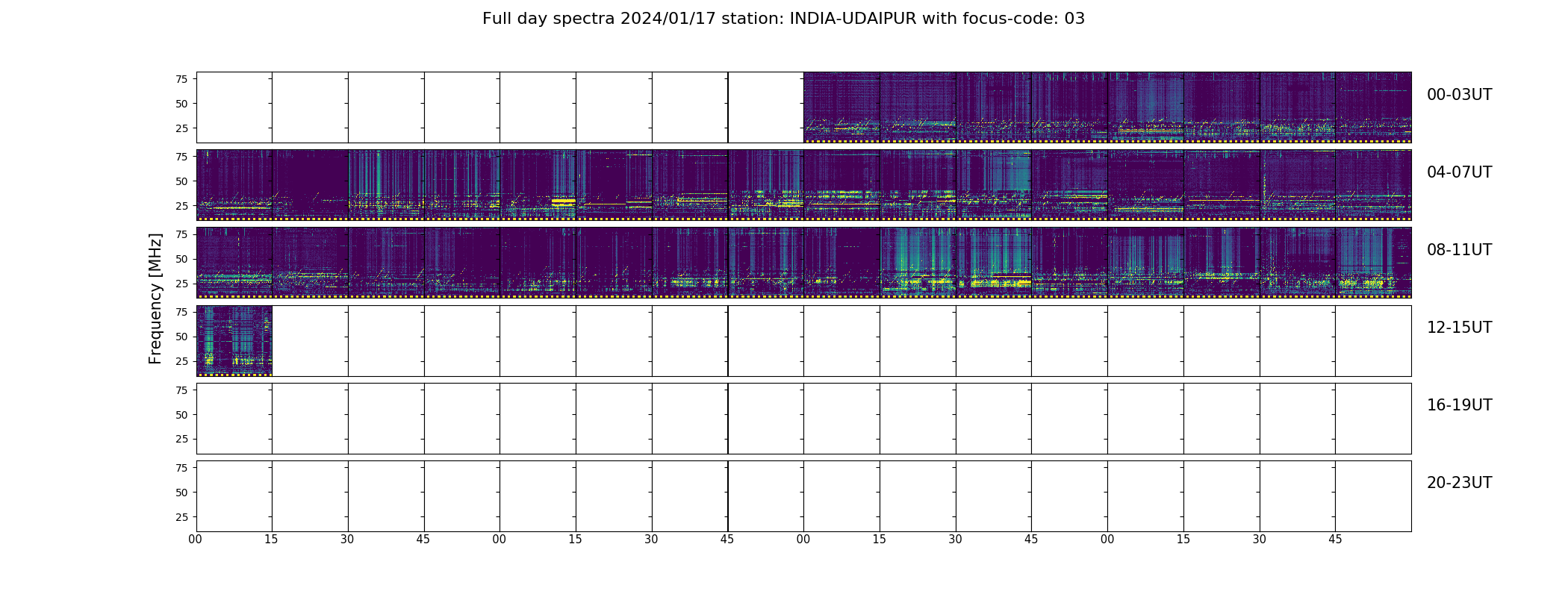The image size is (1568, 597).
Task: Select the first spectrogram in 04-07UT row
Action: pos(234,185)
